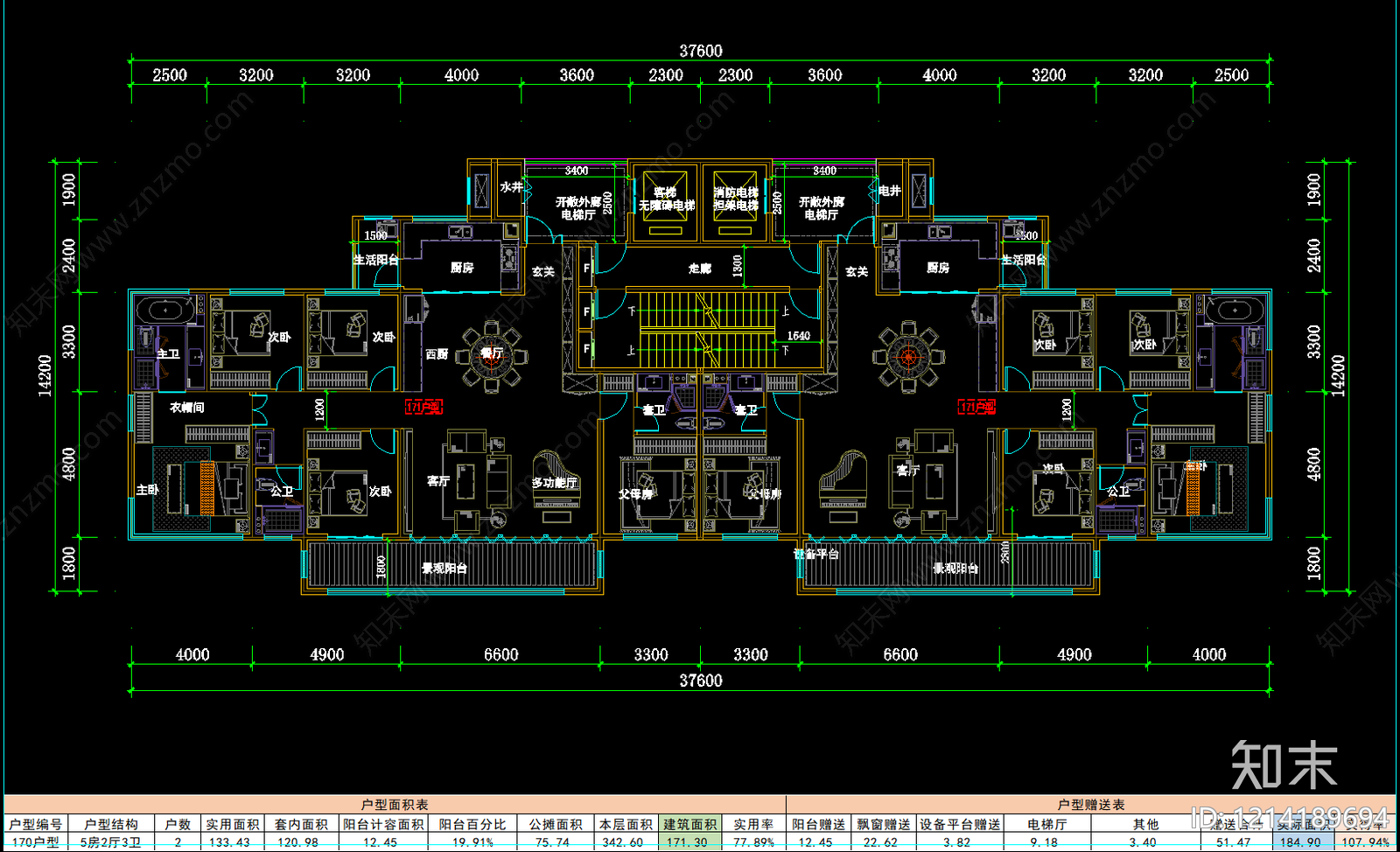Click the 餐厅 dining table label in left unit

pyautogui.click(x=493, y=353)
